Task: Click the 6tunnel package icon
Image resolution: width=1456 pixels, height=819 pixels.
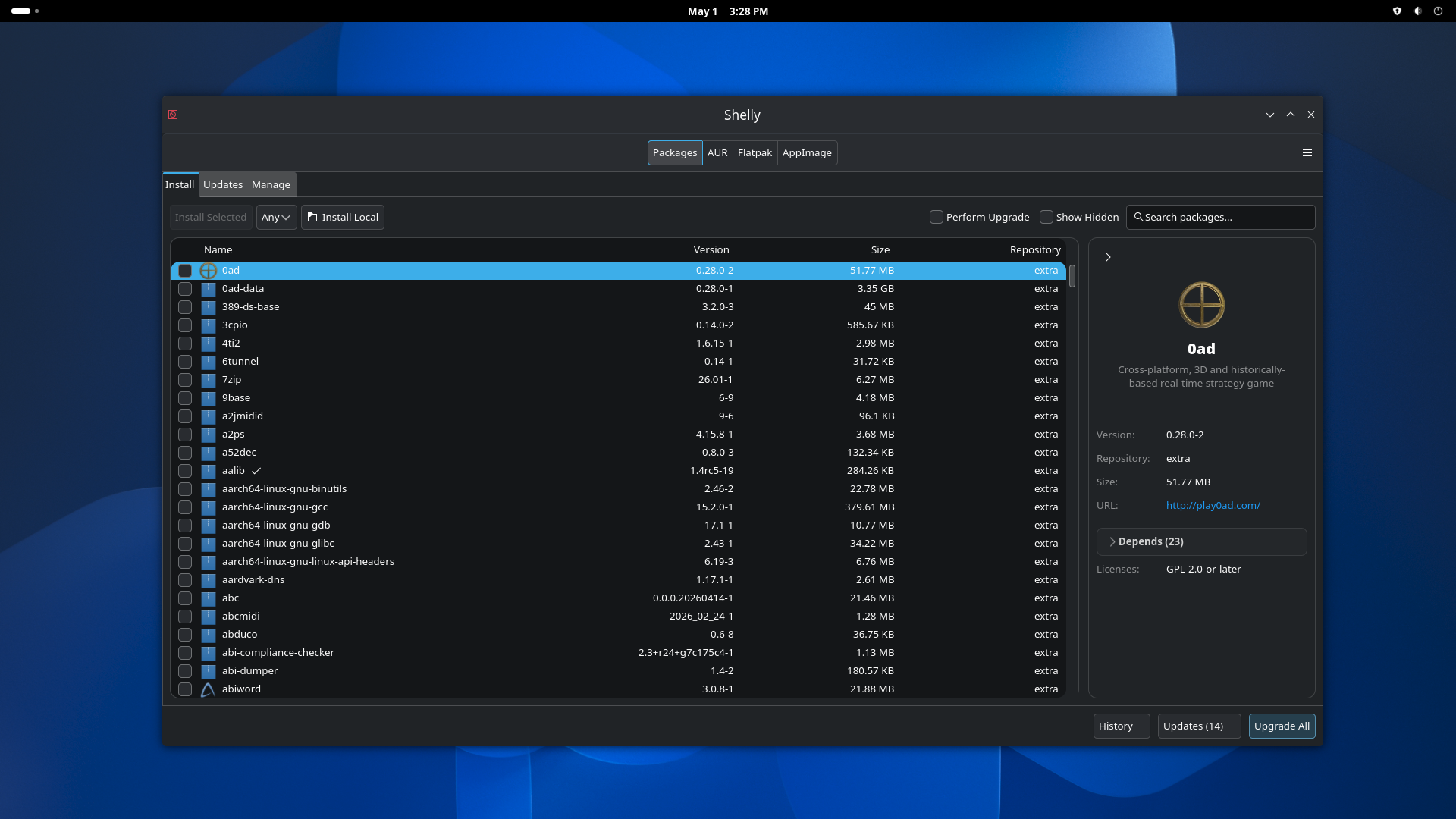Action: [209, 362]
